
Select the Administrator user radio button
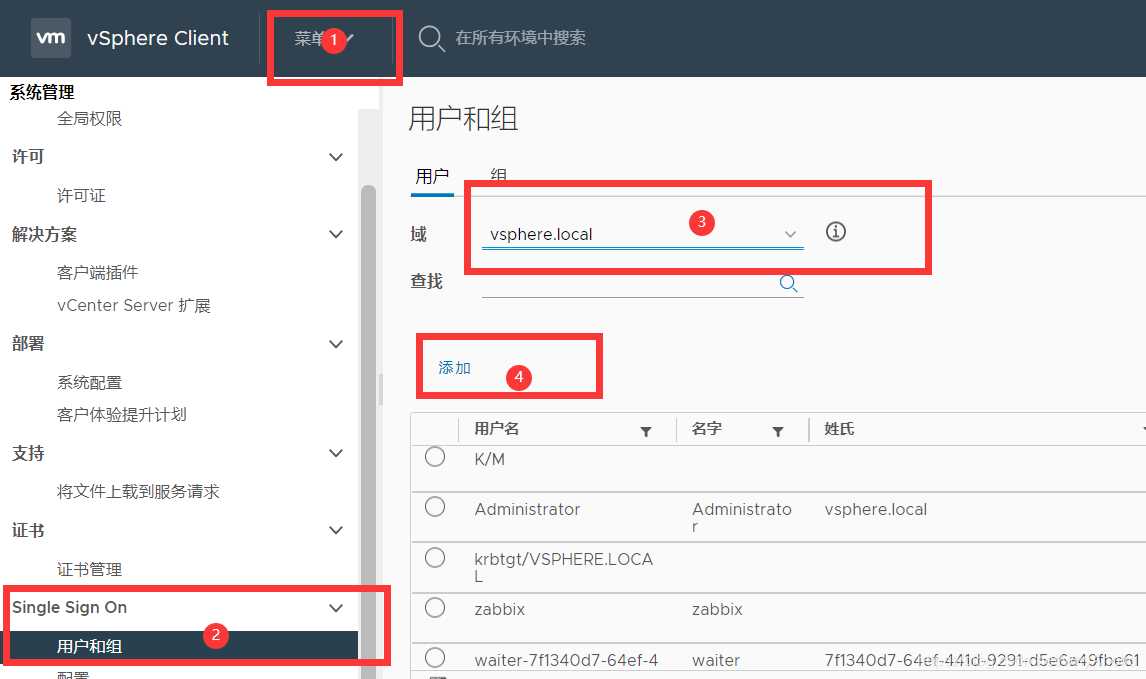point(435,507)
